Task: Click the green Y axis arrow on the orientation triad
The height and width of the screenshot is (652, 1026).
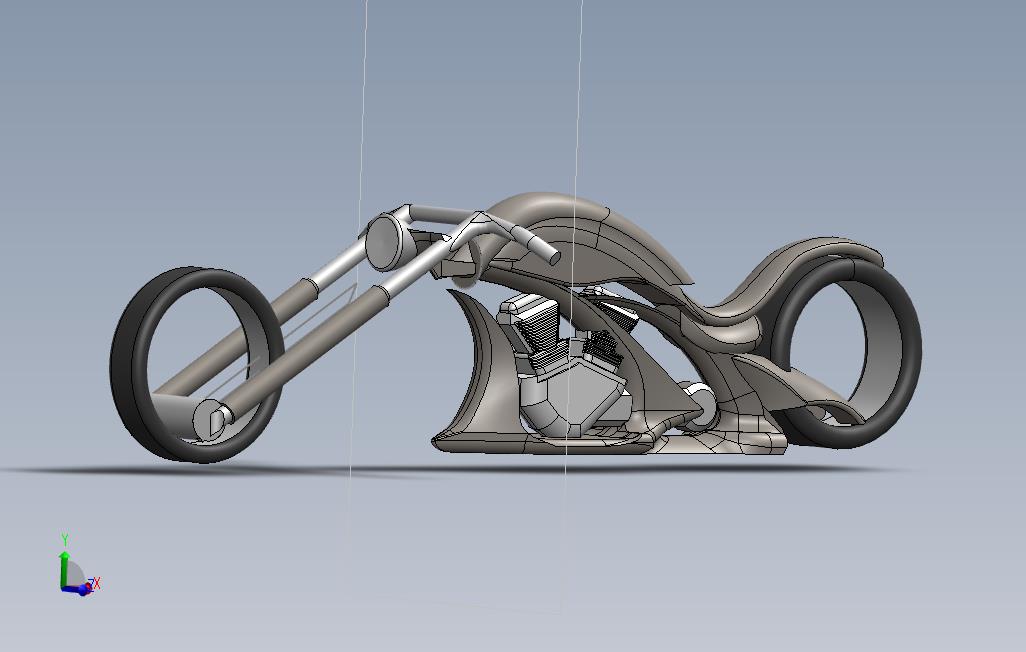Action: [x=64, y=568]
